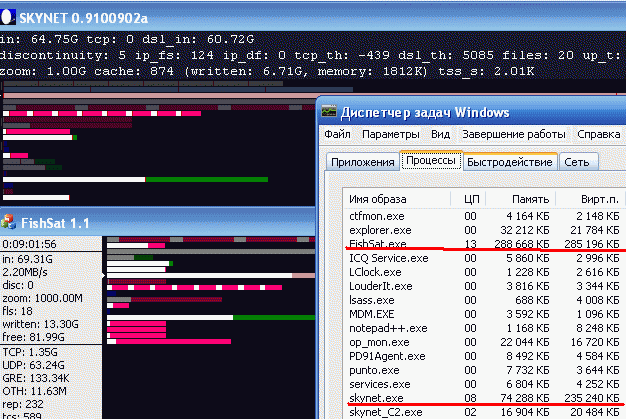Click FishSat speed 2.20MB/s value
Image resolution: width=626 pixels, height=419 pixels.
tap(25, 272)
